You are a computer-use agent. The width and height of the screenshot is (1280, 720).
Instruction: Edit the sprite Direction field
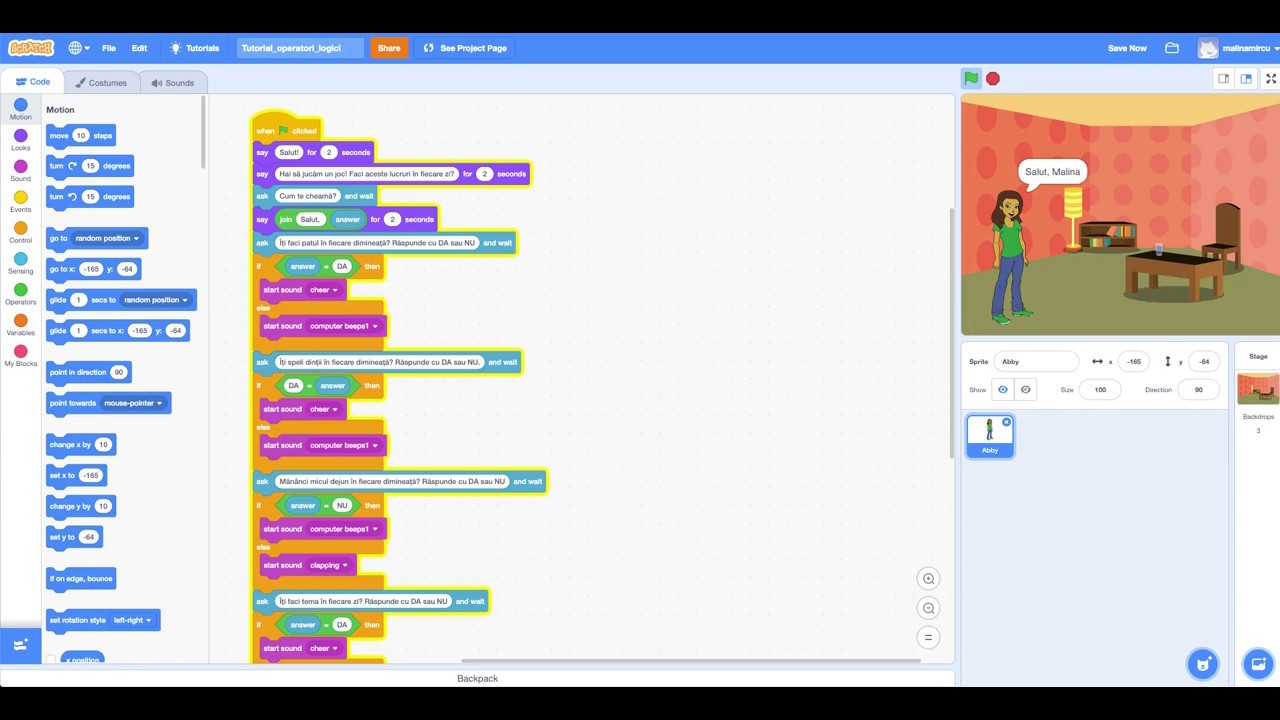(1198, 390)
